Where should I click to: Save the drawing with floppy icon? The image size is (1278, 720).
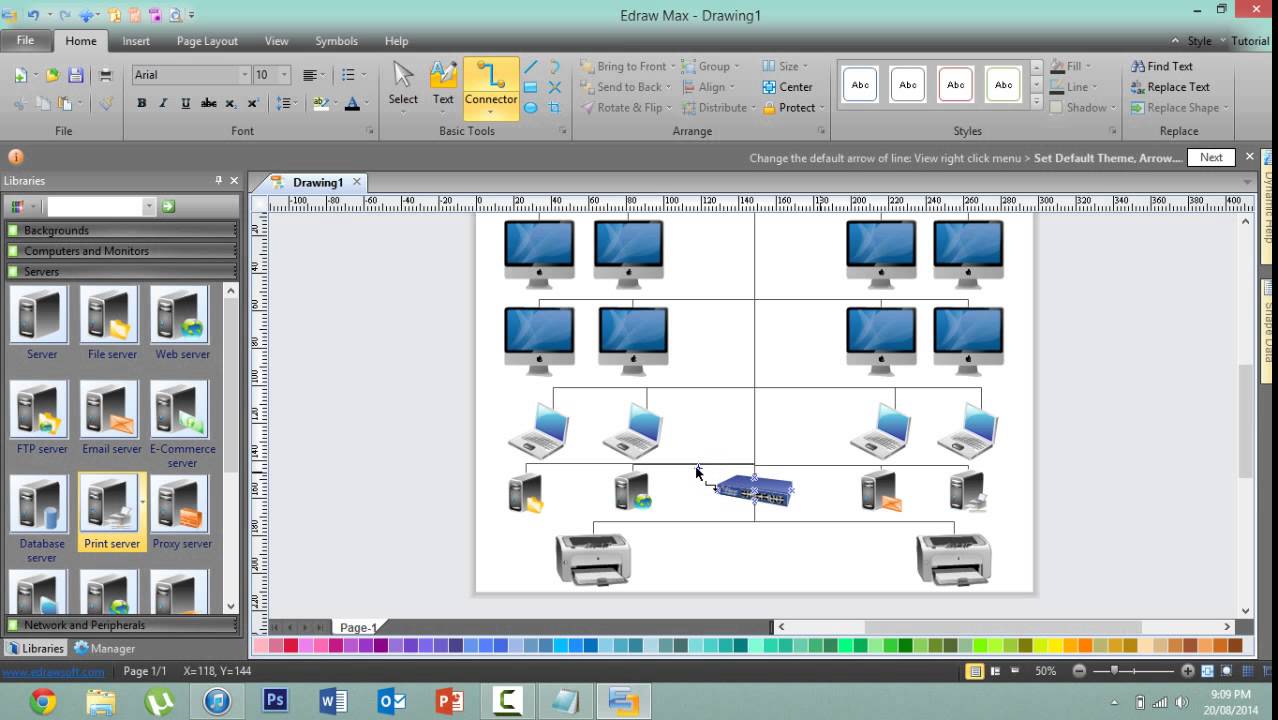click(75, 75)
